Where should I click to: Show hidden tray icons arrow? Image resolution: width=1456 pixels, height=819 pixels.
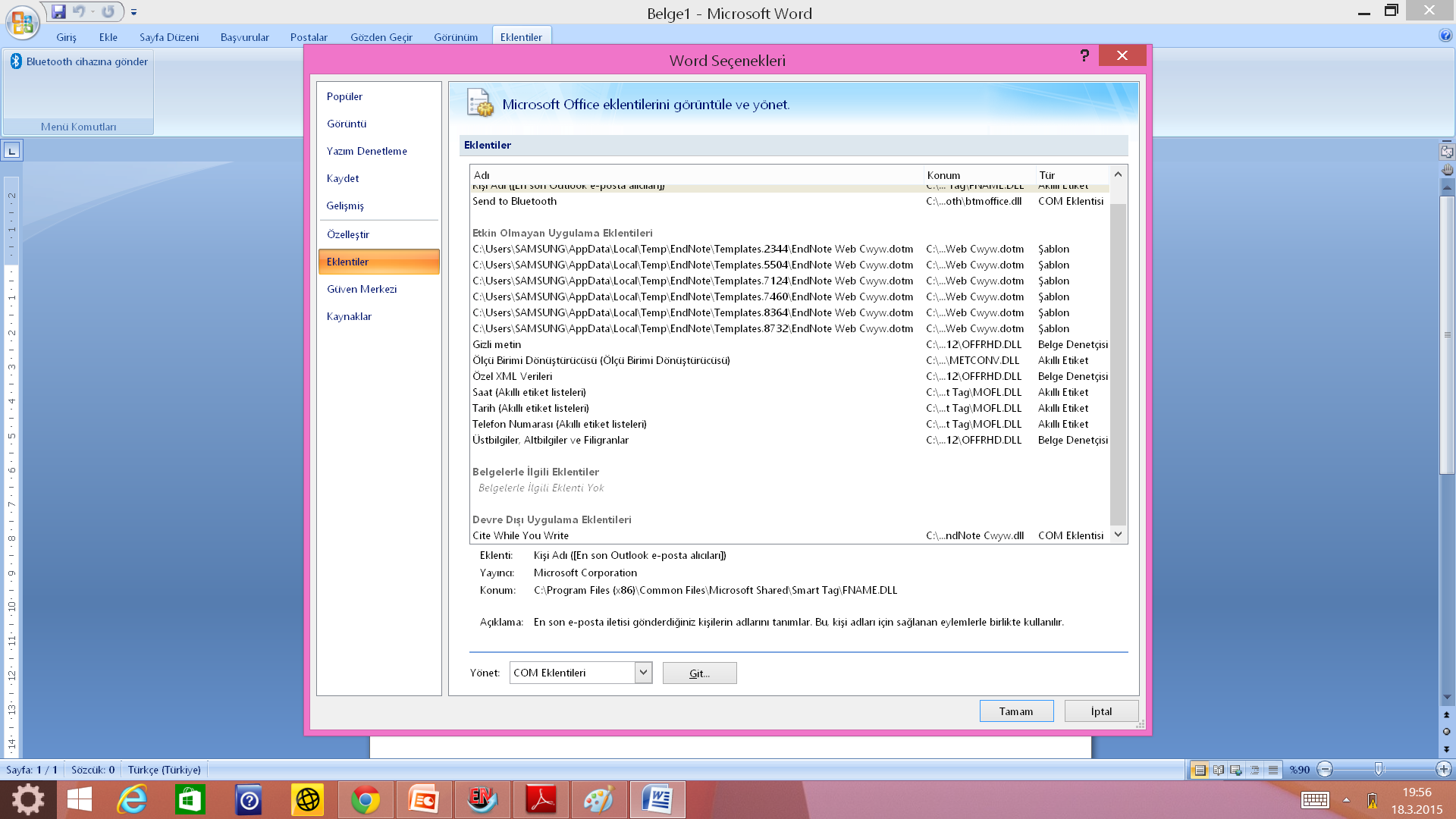[x=1346, y=800]
